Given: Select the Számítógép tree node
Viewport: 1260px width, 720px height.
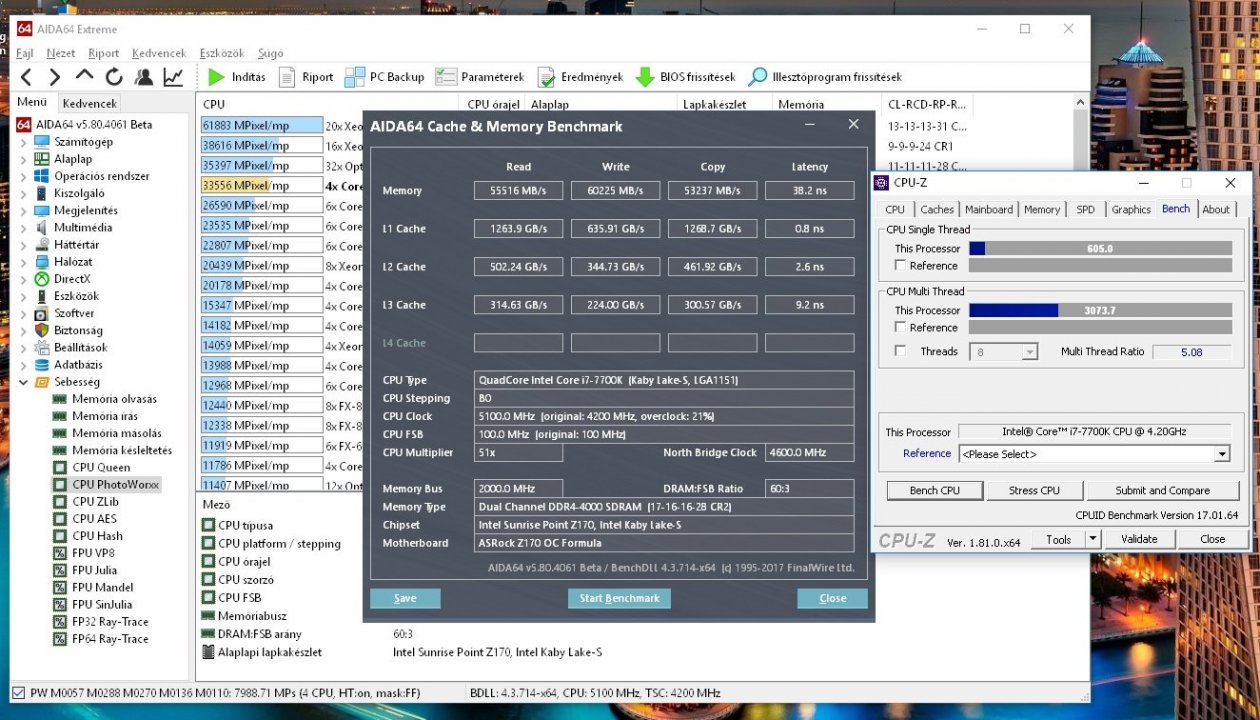Looking at the screenshot, I should click(83, 141).
